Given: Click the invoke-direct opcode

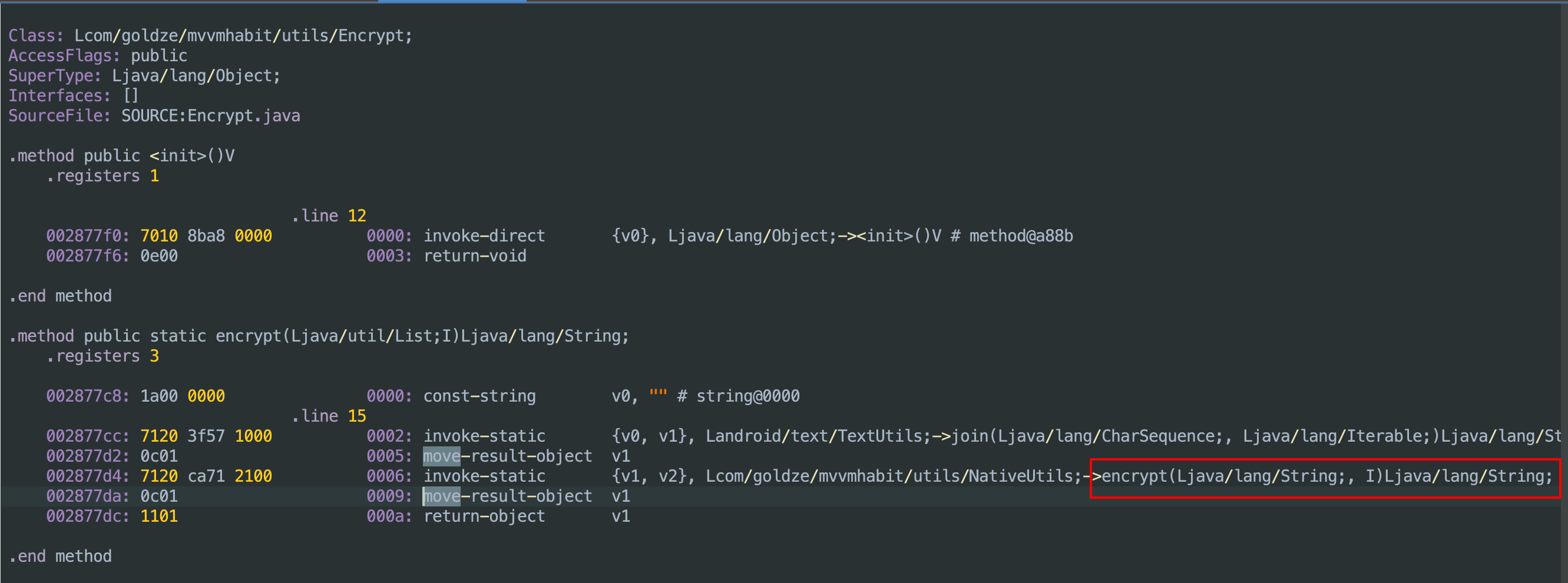Looking at the screenshot, I should (484, 236).
